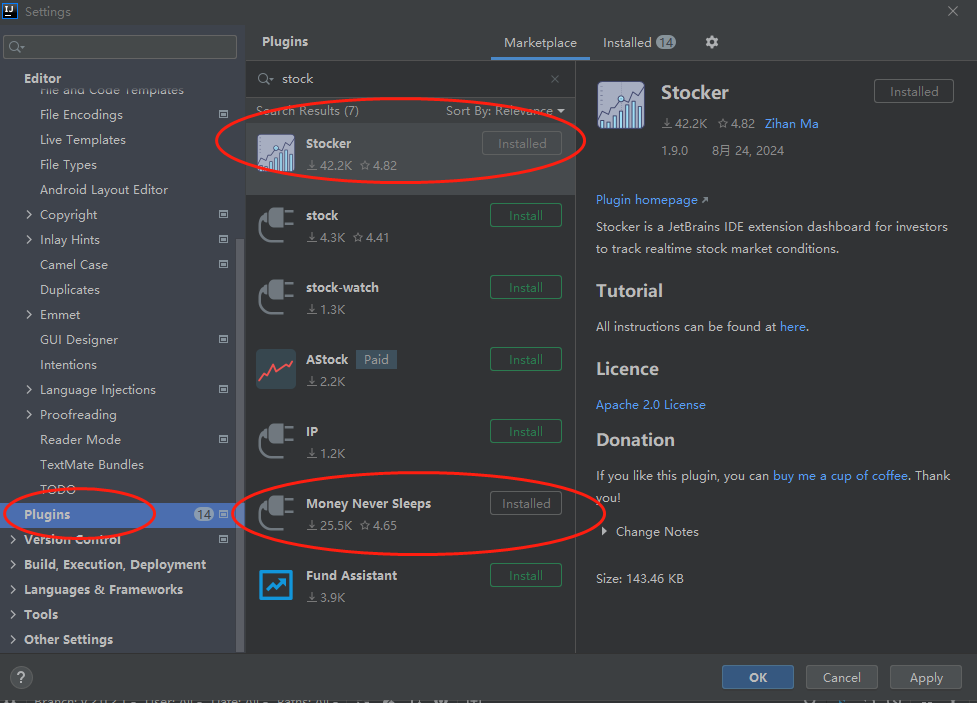Open the Plugin homepage link
Viewport: 977px width, 703px height.
(x=652, y=199)
